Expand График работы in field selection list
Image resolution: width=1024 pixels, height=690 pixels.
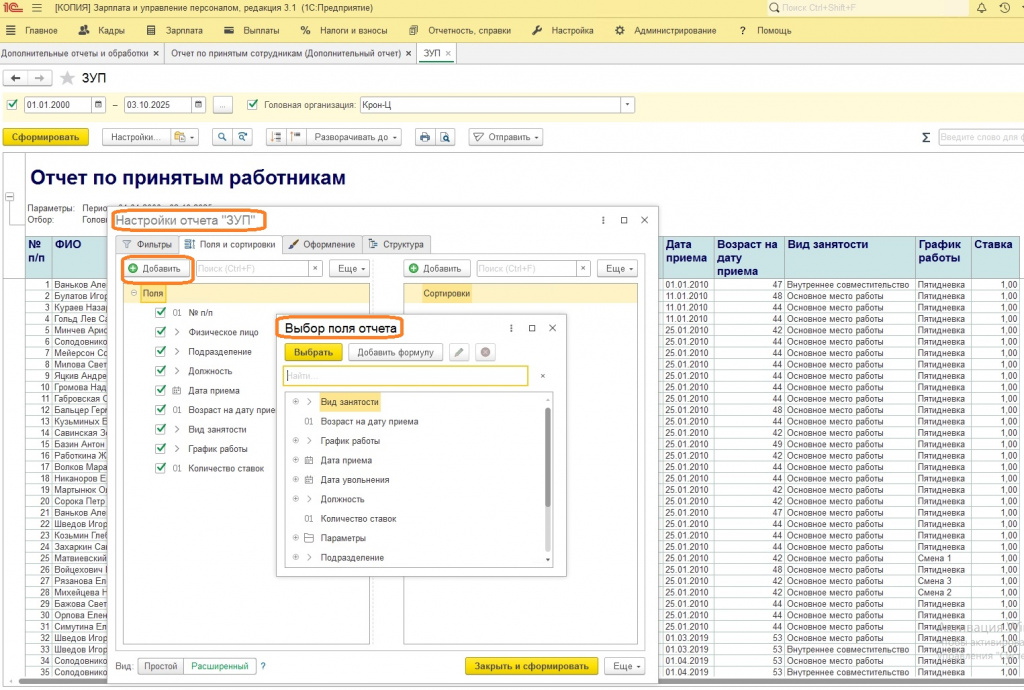pyautogui.click(x=296, y=441)
